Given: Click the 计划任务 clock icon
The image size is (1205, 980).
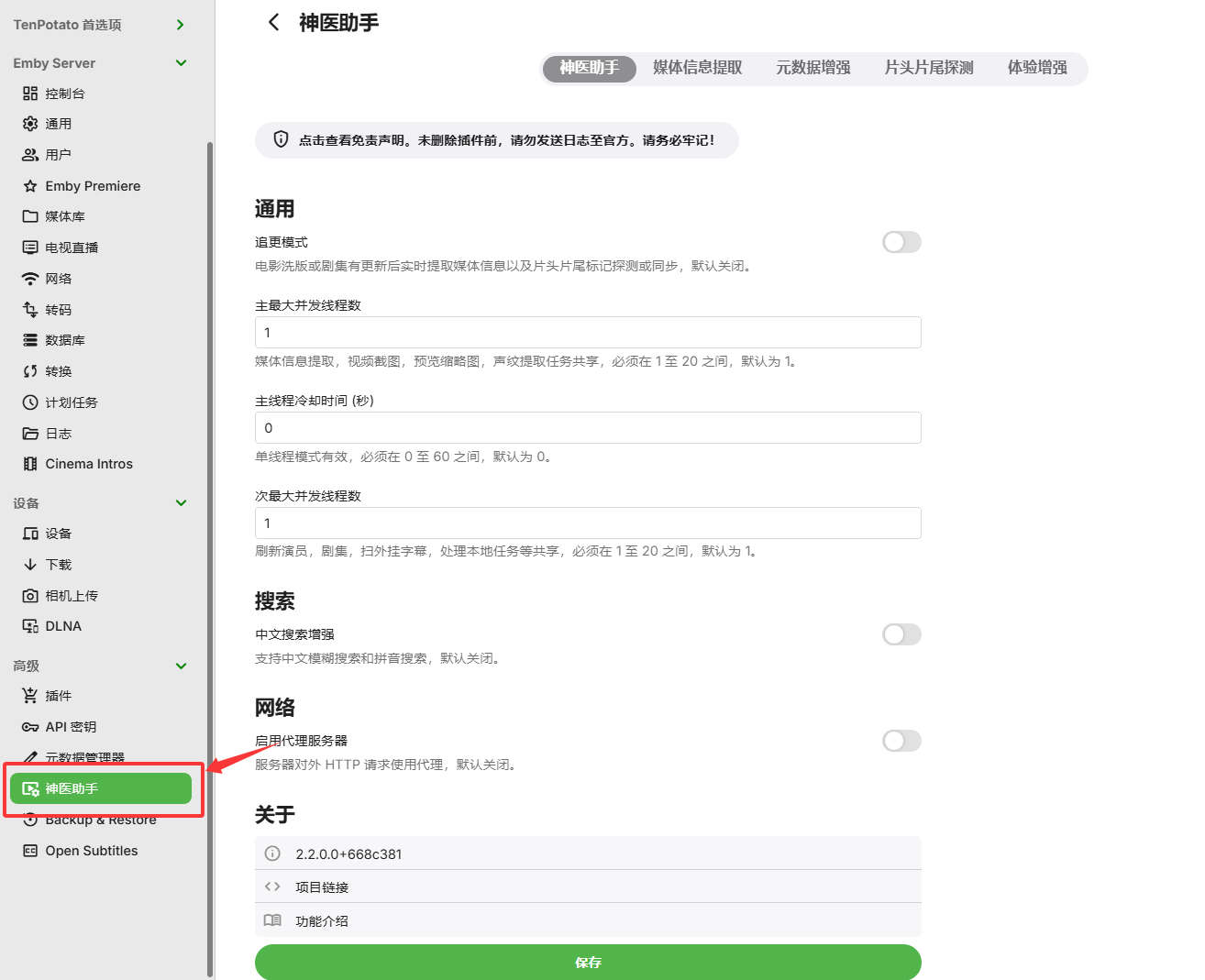Looking at the screenshot, I should click(x=30, y=402).
